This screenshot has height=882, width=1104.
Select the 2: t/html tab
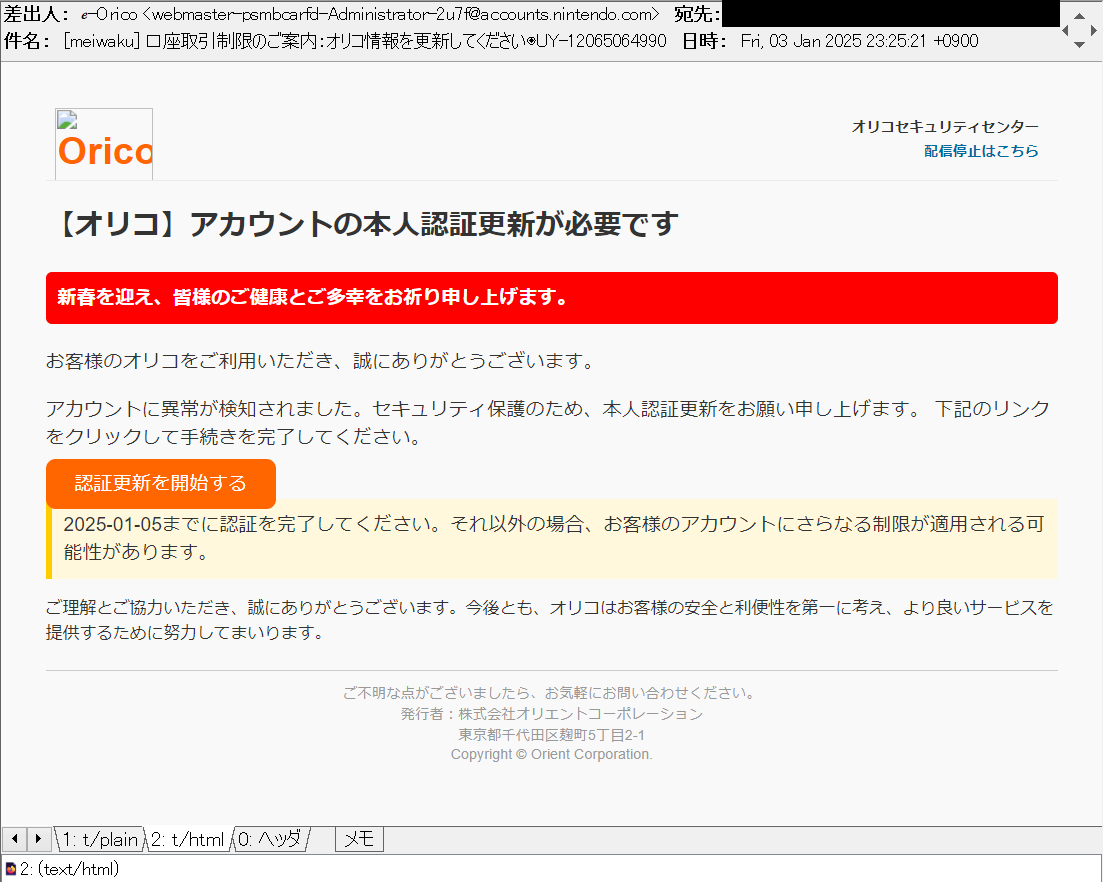(x=187, y=839)
